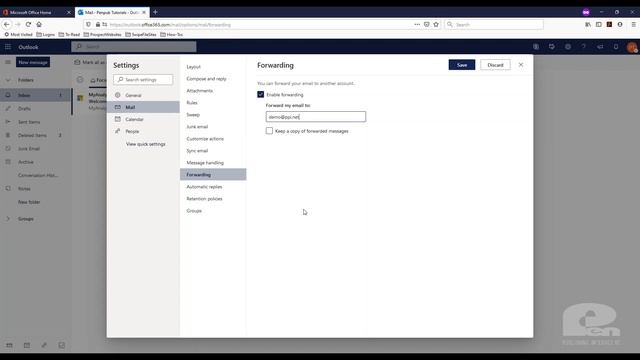Go to browser home page icon
Screen dimensions: 640x360
click(39, 24)
